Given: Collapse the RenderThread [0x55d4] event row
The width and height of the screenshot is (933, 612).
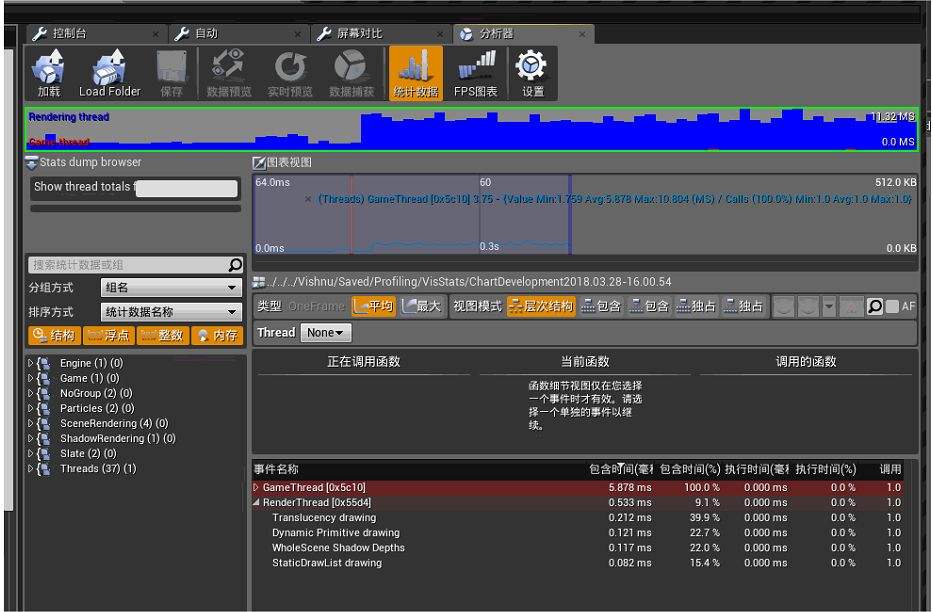Looking at the screenshot, I should tap(256, 503).
